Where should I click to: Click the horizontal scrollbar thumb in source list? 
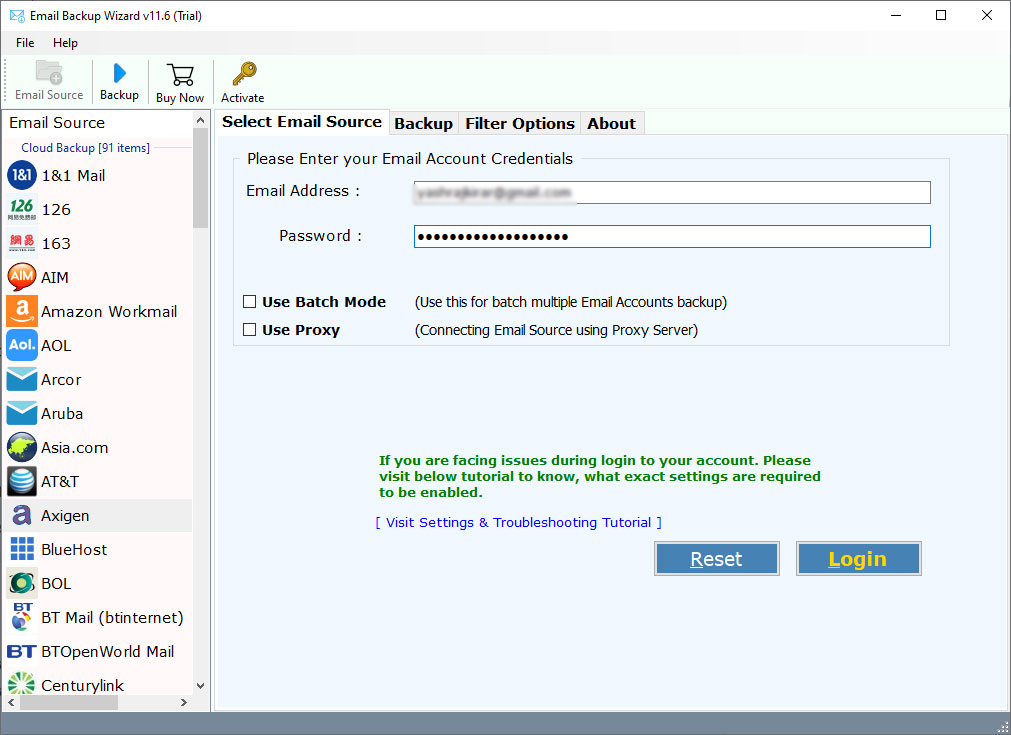[x=69, y=702]
